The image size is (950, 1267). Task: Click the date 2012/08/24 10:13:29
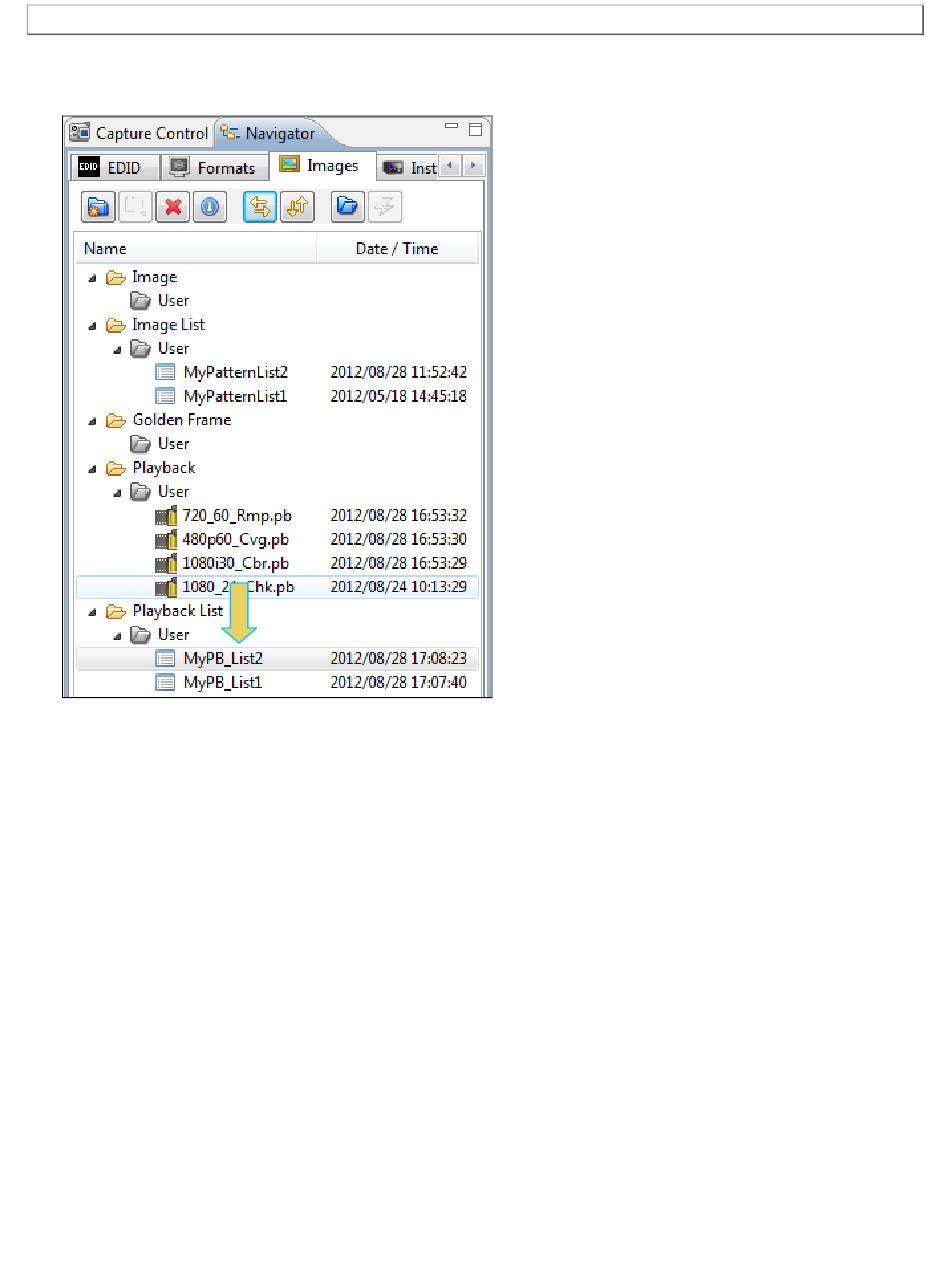pyautogui.click(x=398, y=587)
